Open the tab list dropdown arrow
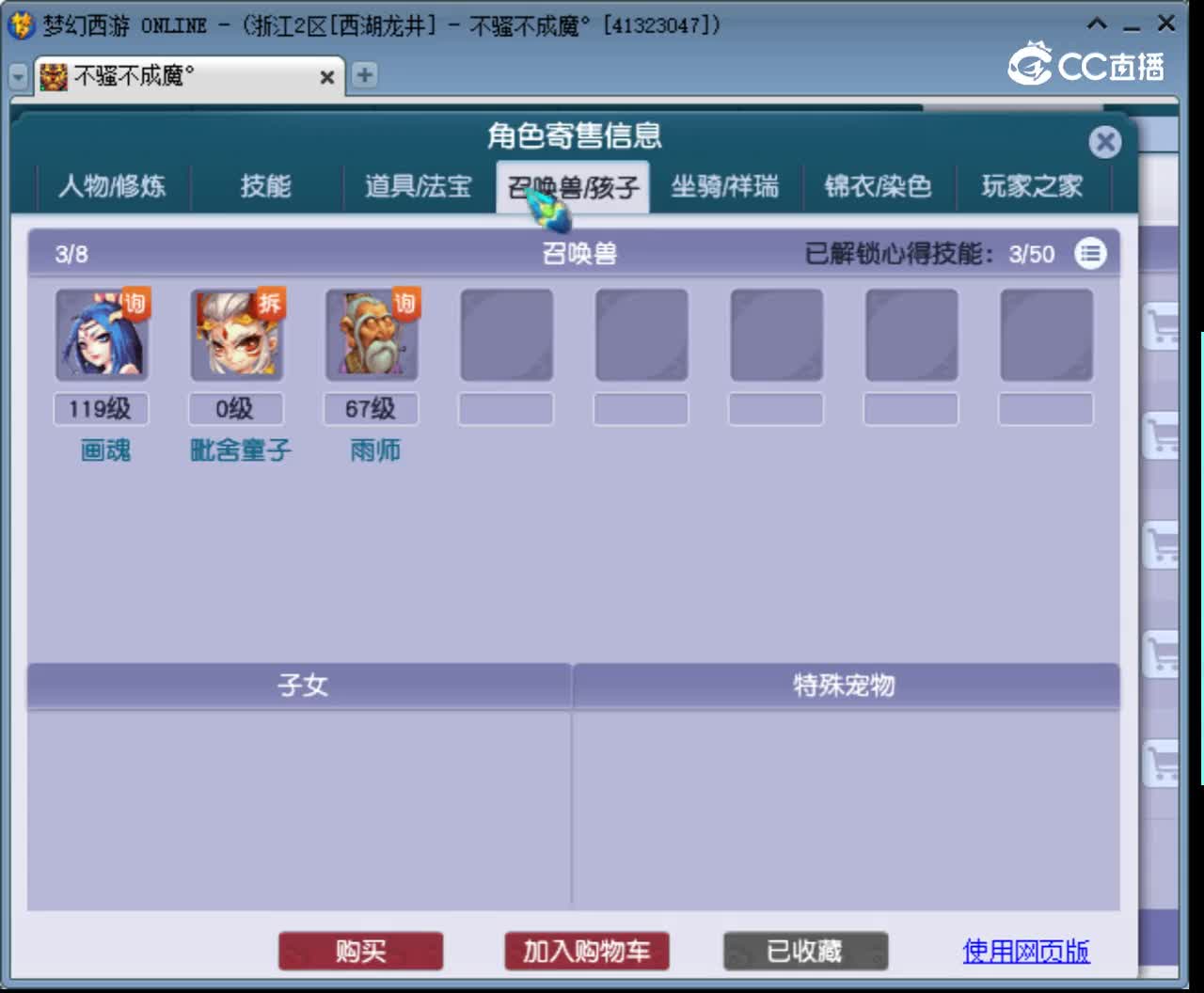Viewport: 1204px width, 993px height. point(19,77)
